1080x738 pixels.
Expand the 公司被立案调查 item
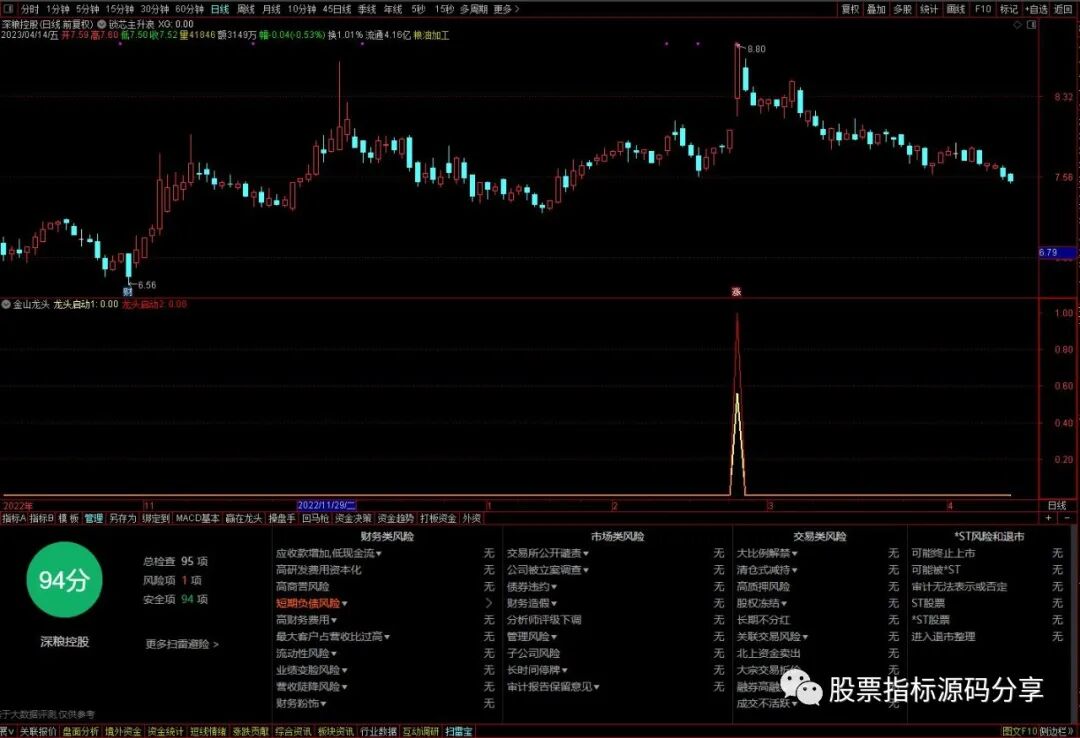(x=548, y=570)
